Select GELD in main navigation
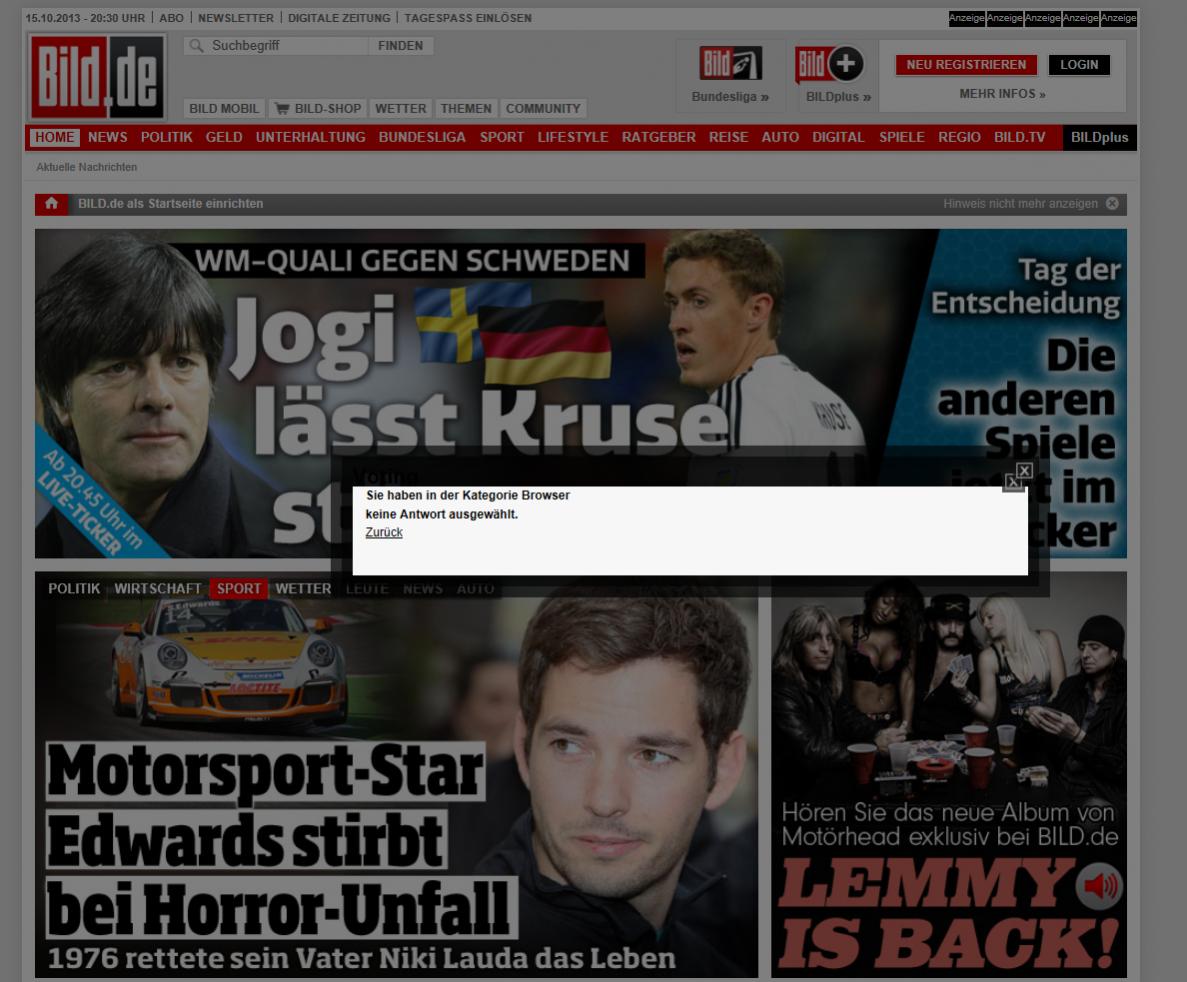 tap(224, 137)
